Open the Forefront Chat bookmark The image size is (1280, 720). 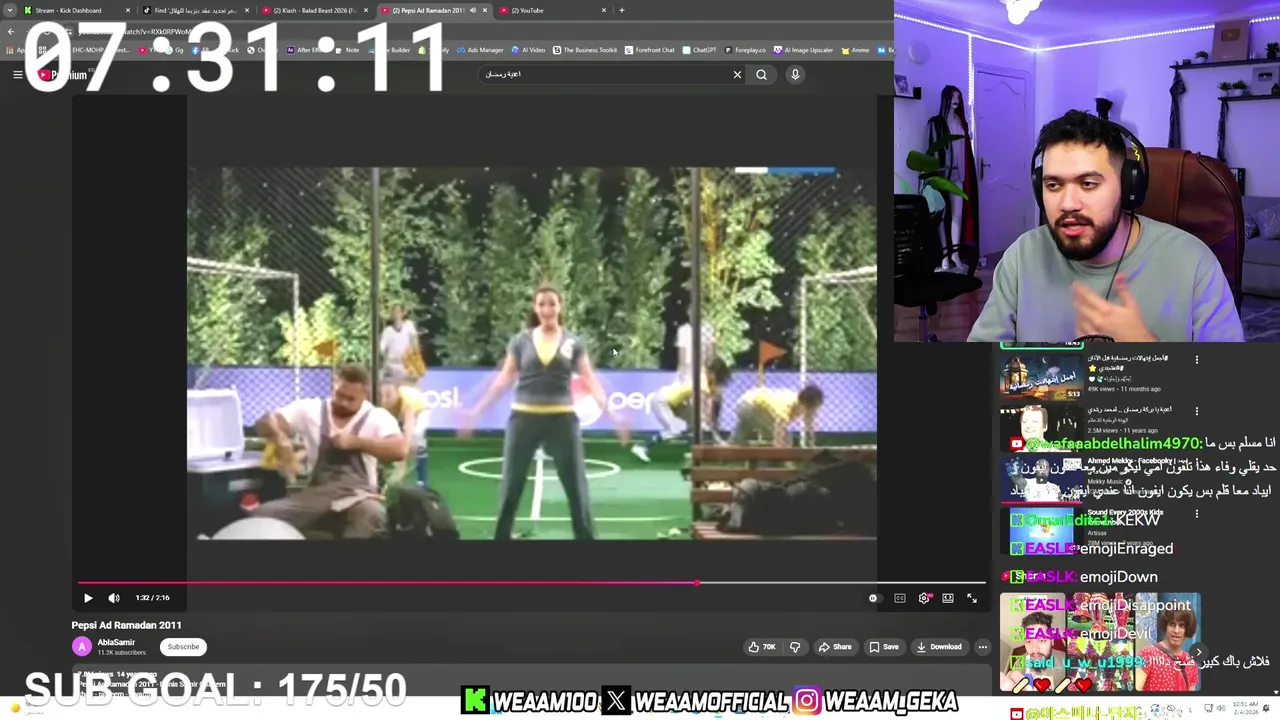coord(650,50)
